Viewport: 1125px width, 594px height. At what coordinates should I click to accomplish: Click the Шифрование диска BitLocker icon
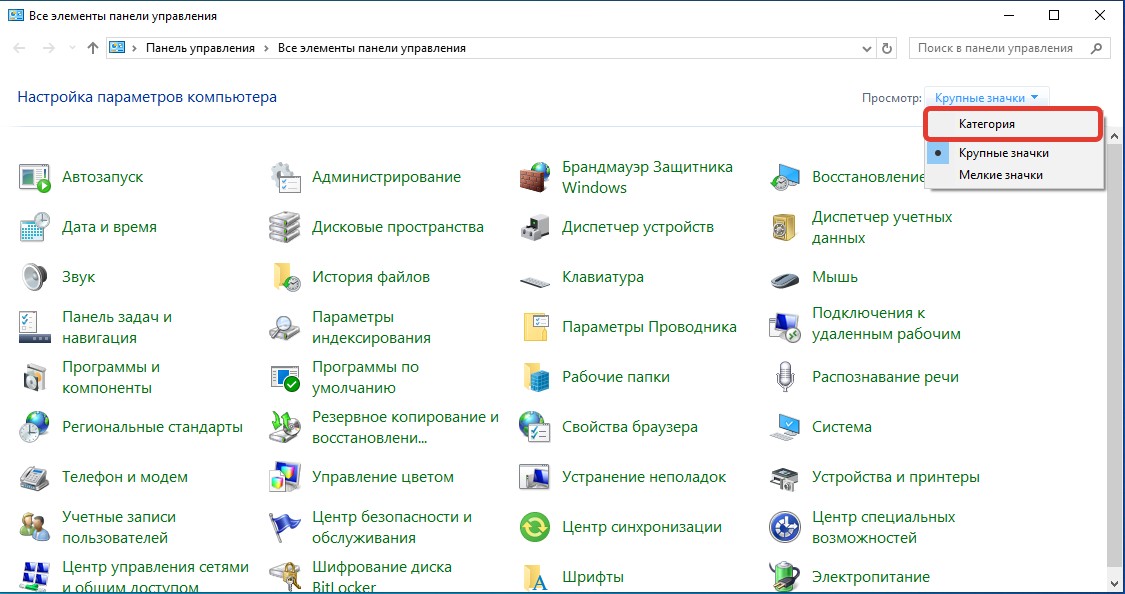tap(285, 577)
